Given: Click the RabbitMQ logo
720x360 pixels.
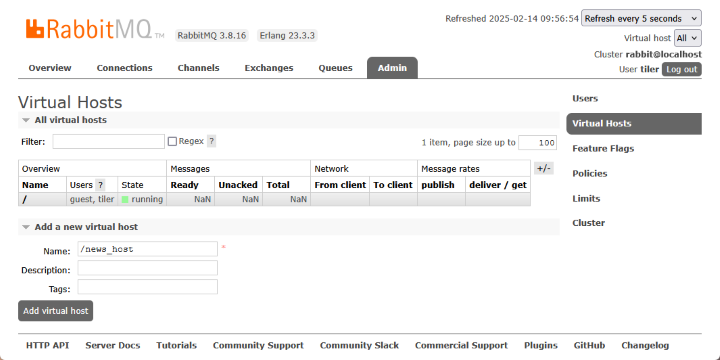Looking at the screenshot, I should (x=95, y=29).
